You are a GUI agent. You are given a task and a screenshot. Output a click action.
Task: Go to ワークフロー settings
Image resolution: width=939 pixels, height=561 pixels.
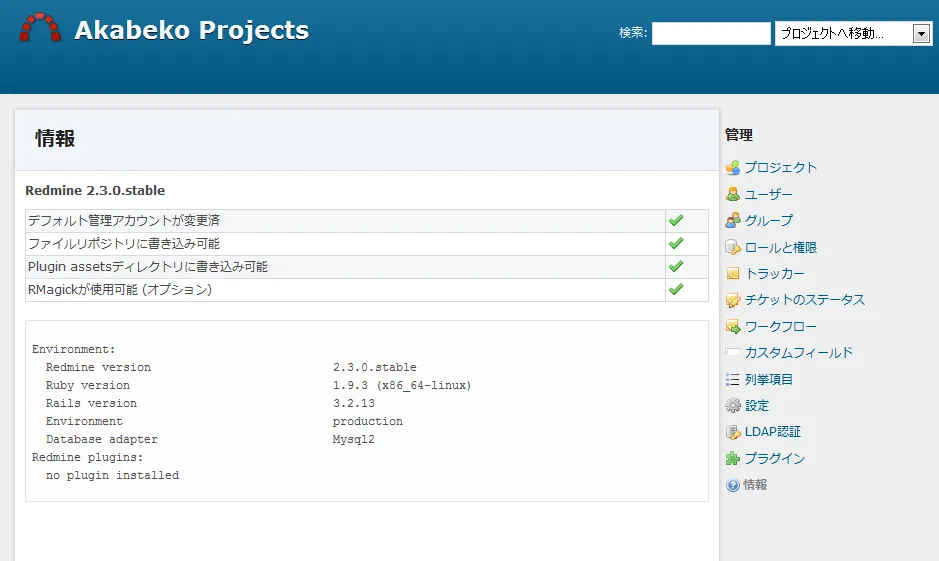click(780, 326)
